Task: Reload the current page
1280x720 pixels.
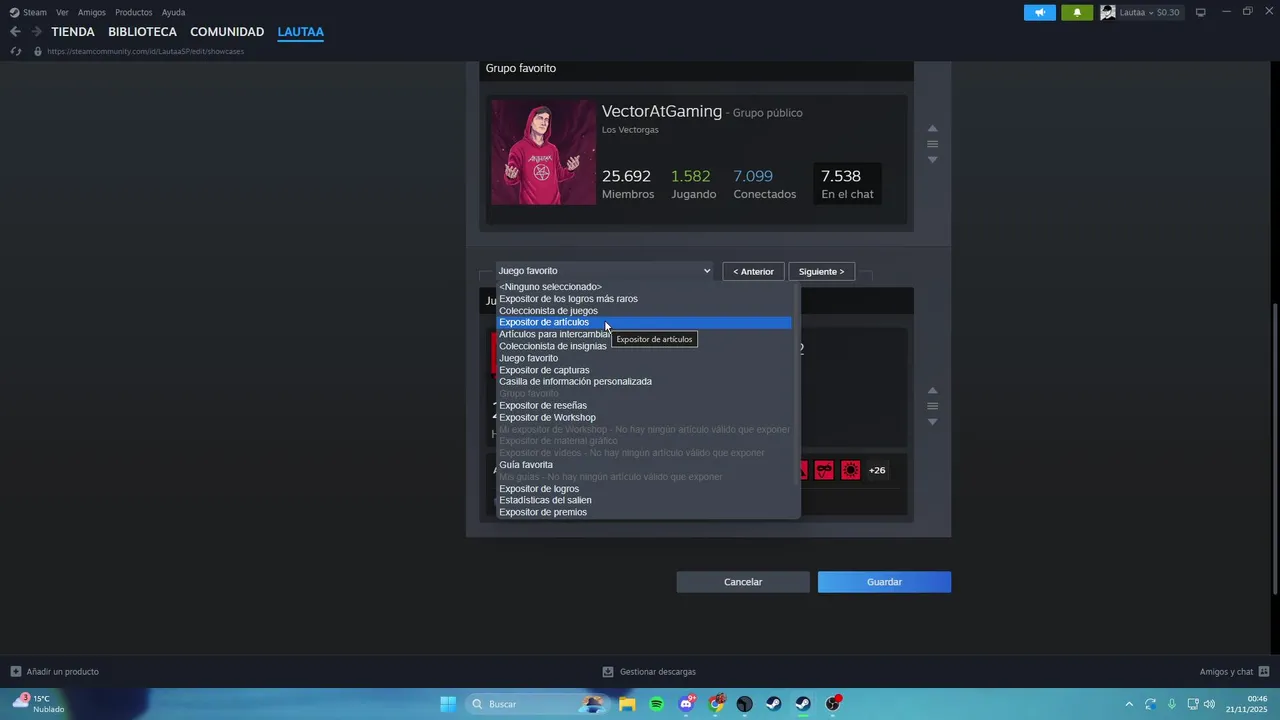Action: click(15, 51)
